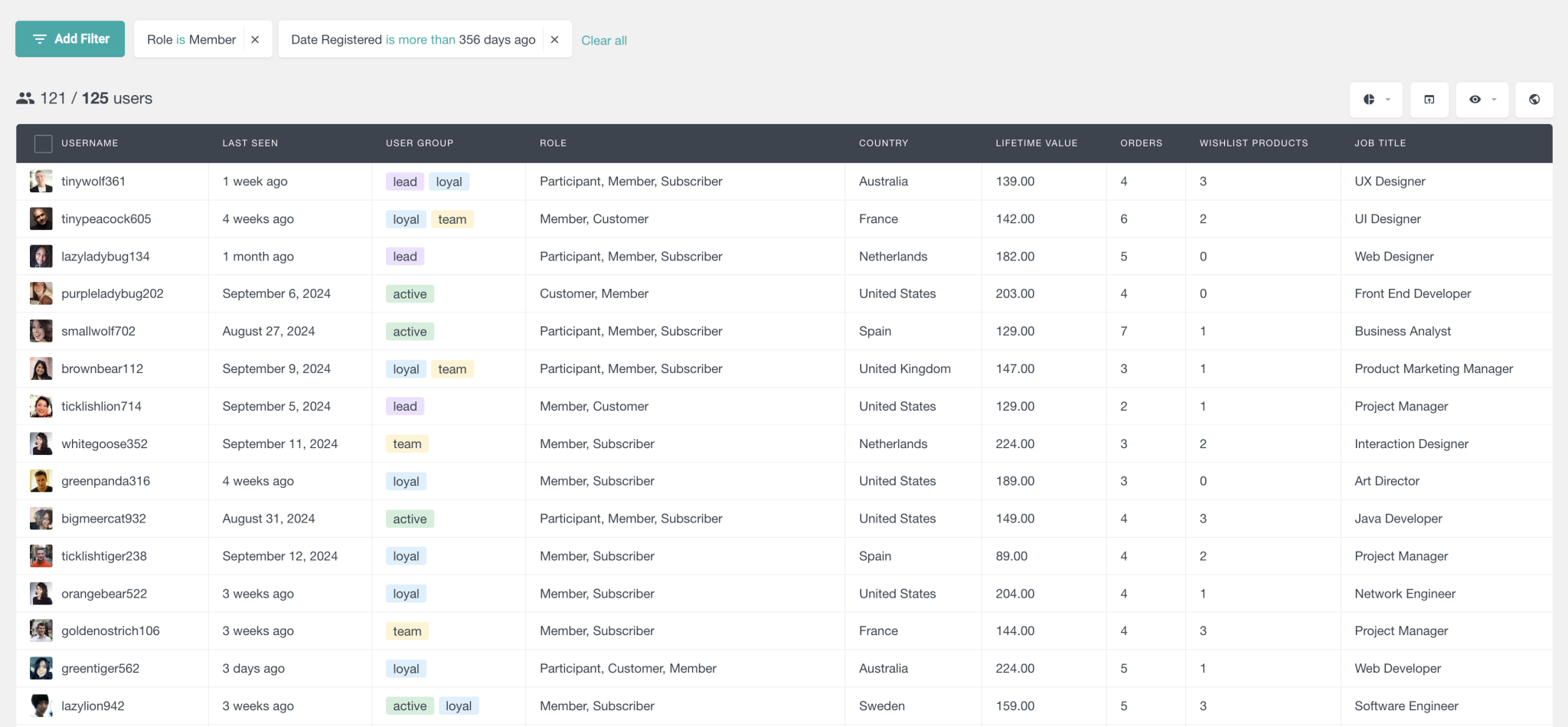Image resolution: width=1568 pixels, height=727 pixels.
Task: Sort by Username column header
Action: point(90,143)
